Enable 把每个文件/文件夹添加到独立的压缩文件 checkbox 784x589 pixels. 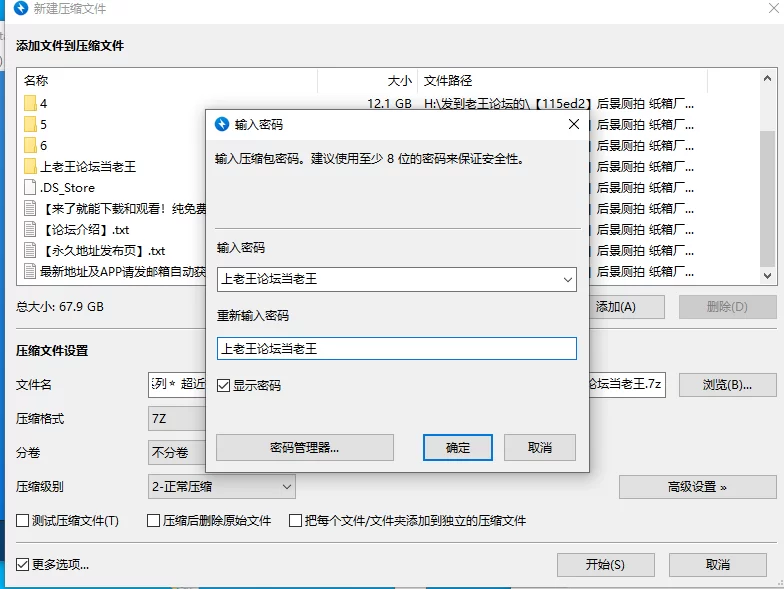click(296, 520)
